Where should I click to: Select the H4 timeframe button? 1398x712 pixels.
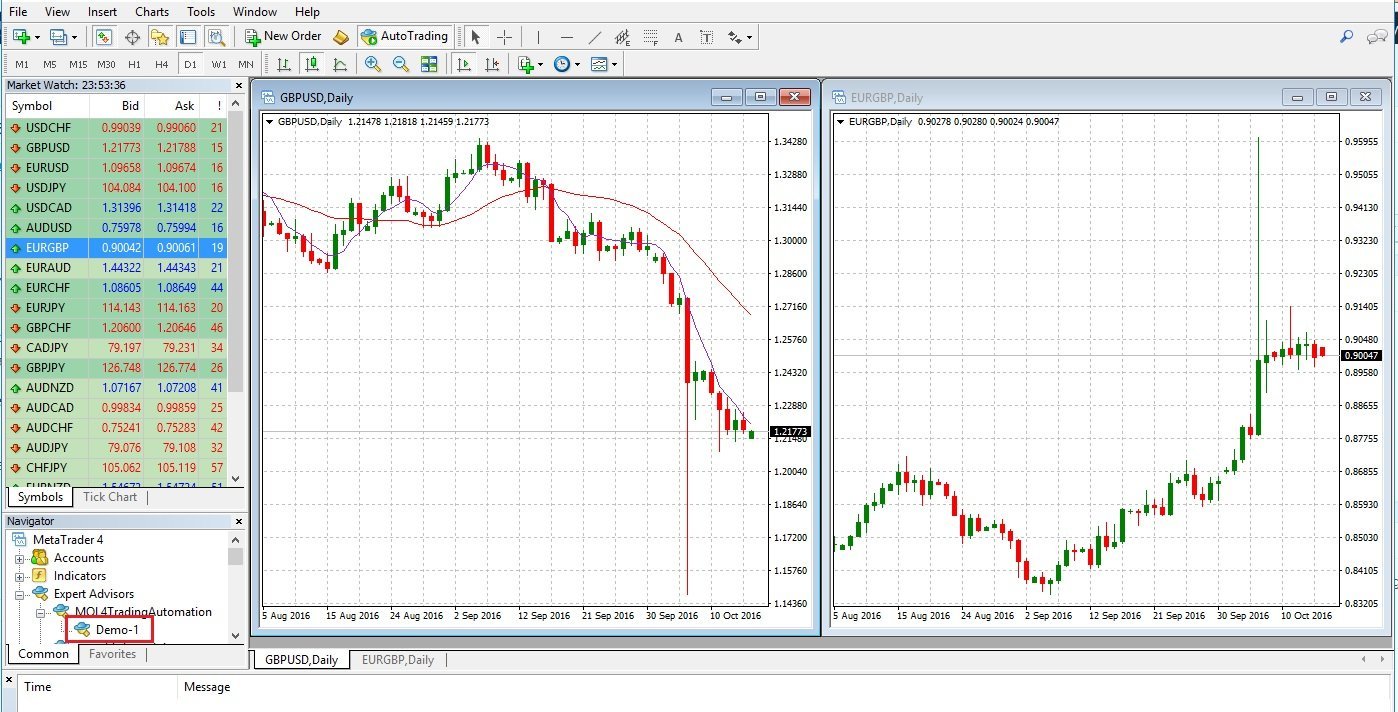(162, 64)
